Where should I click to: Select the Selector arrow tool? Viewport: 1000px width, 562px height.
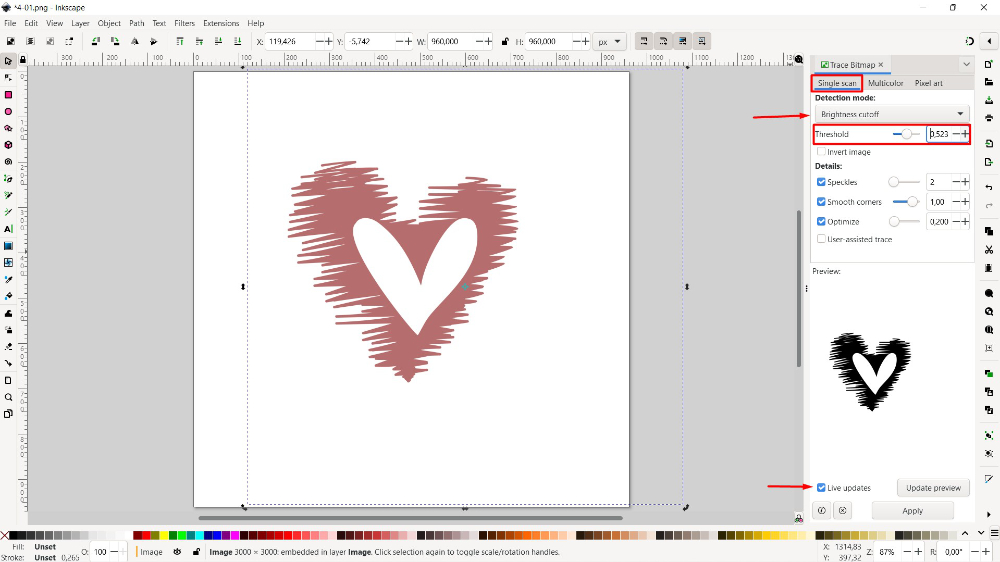[8, 61]
